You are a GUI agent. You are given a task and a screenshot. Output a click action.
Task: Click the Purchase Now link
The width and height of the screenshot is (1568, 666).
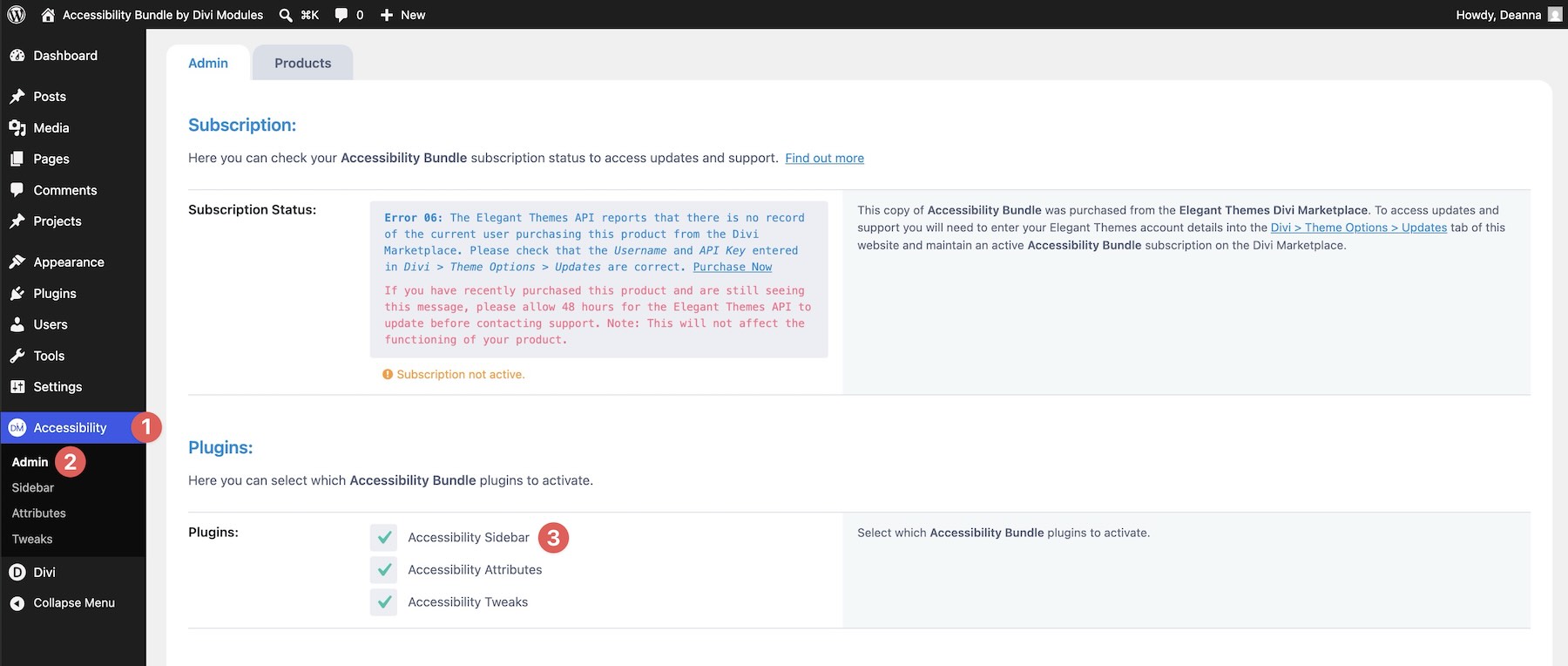click(733, 268)
